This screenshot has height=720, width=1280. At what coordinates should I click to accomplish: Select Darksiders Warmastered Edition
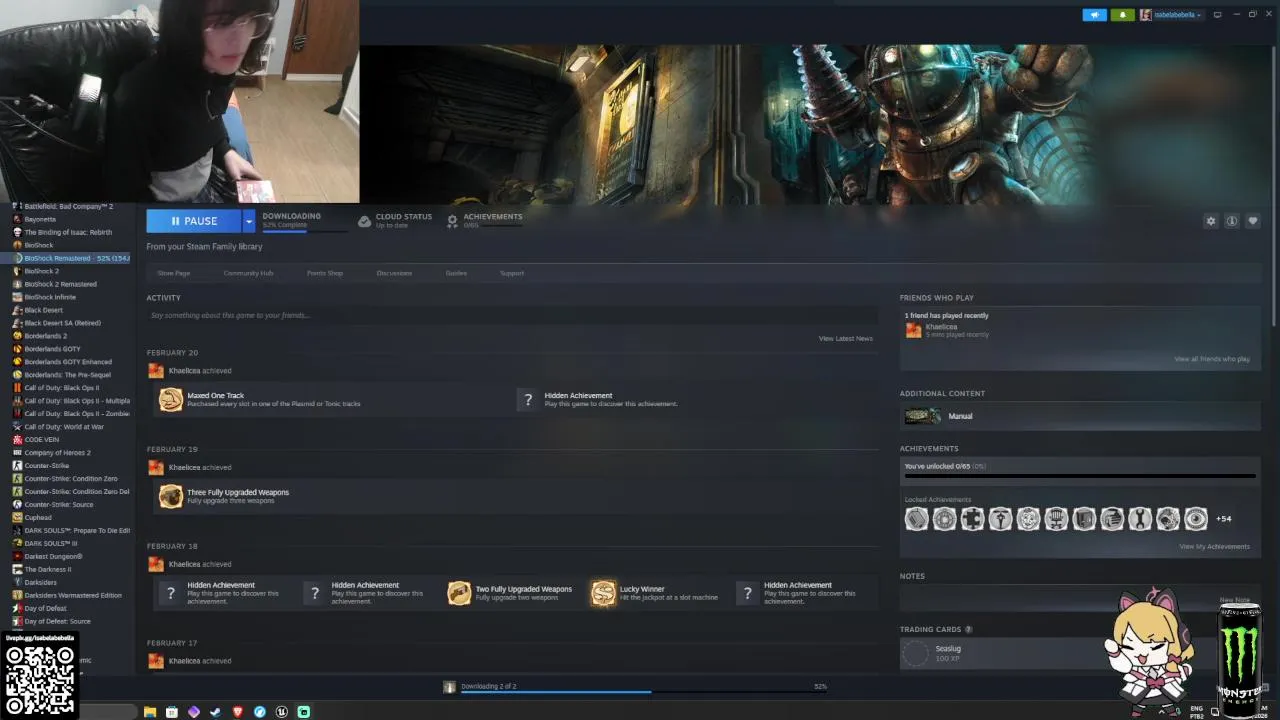(73, 596)
